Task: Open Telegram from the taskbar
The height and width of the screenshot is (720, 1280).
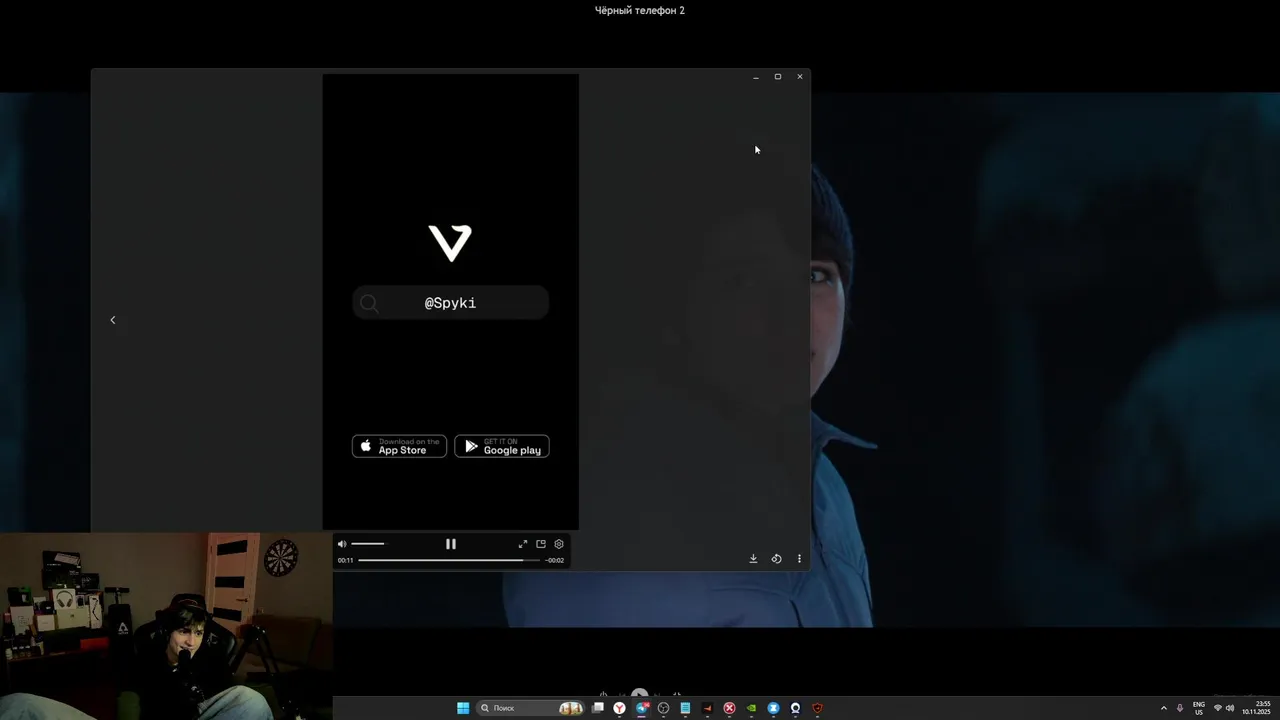Action: (x=641, y=708)
